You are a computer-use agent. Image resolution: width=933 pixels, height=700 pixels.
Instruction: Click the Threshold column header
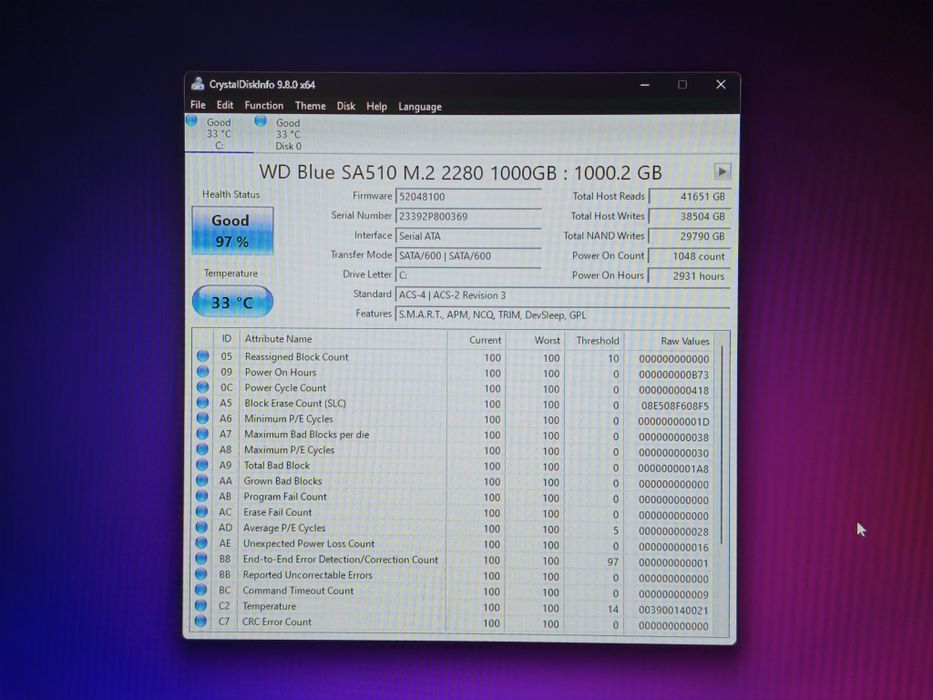coord(594,340)
